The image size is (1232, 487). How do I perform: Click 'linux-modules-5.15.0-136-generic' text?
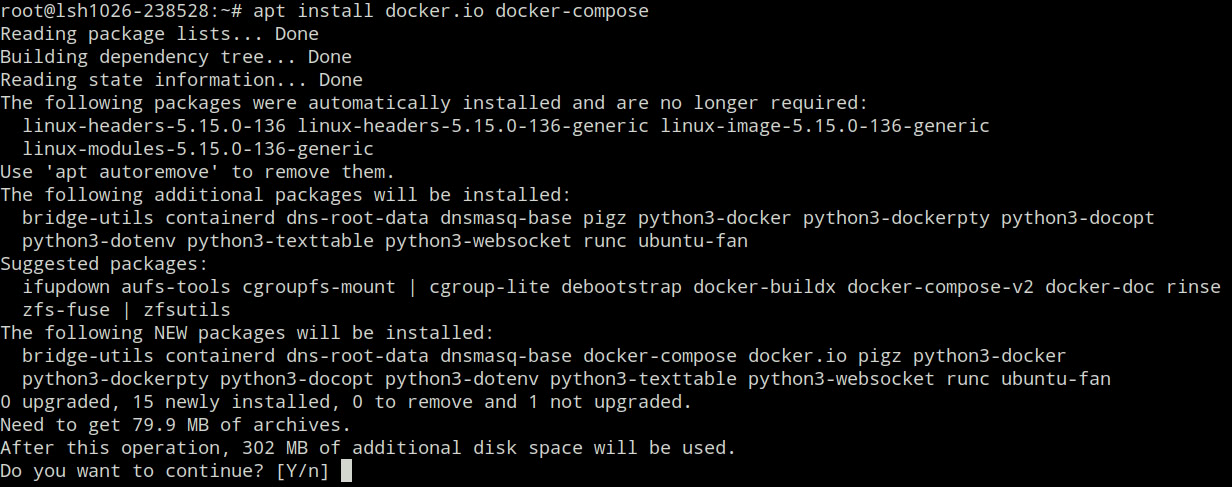tap(198, 149)
